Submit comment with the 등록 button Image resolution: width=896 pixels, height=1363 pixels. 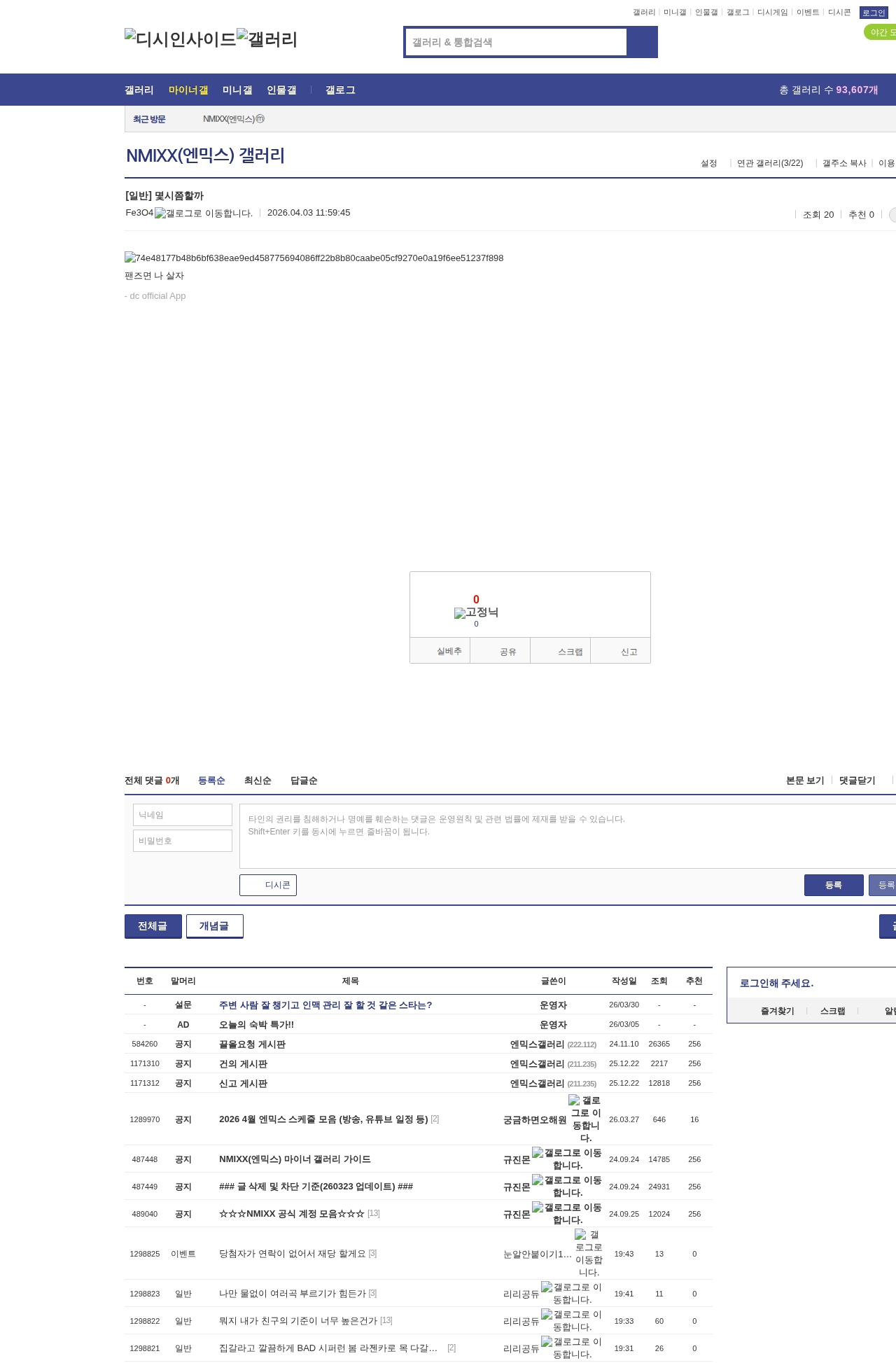tap(834, 885)
